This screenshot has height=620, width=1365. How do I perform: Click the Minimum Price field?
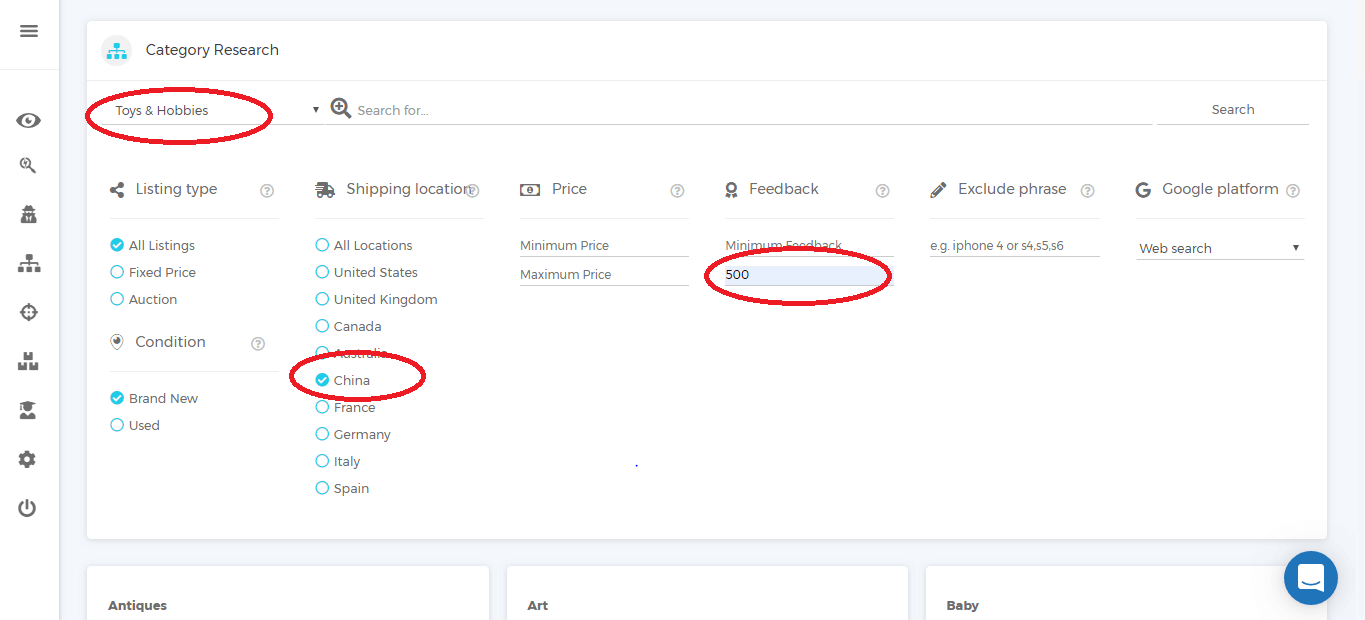tap(603, 246)
